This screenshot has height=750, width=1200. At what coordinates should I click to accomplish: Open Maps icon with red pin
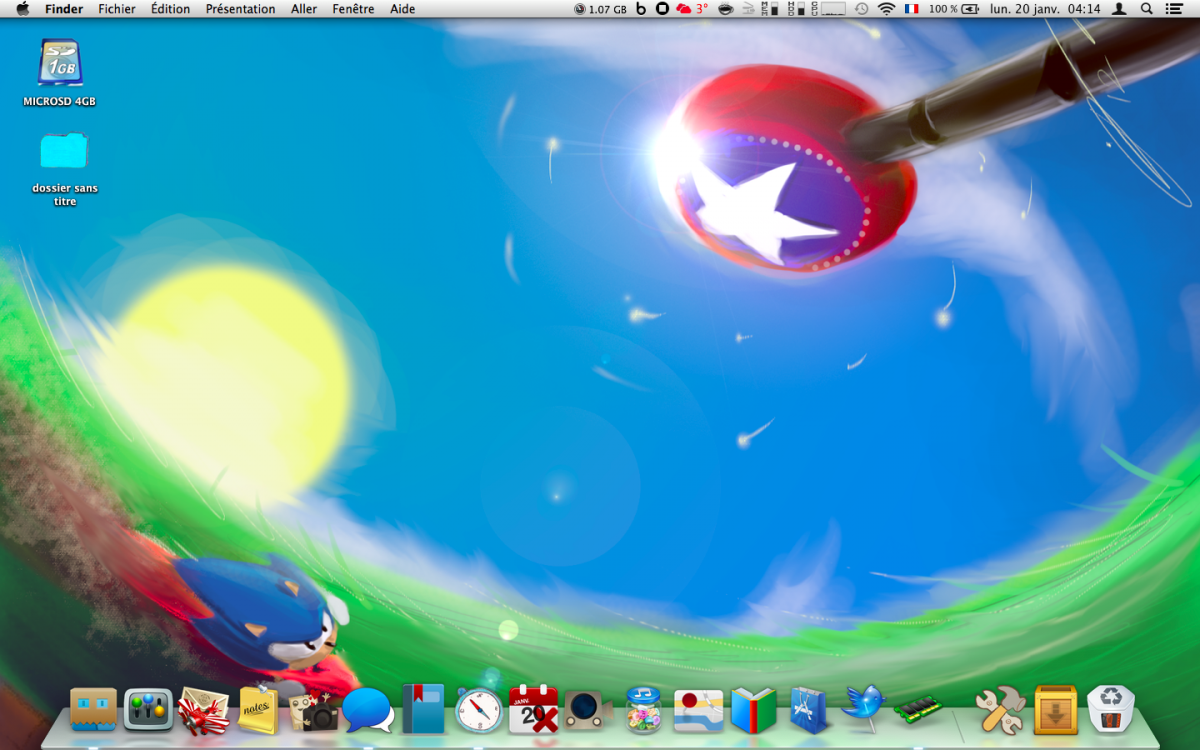pyautogui.click(x=698, y=711)
